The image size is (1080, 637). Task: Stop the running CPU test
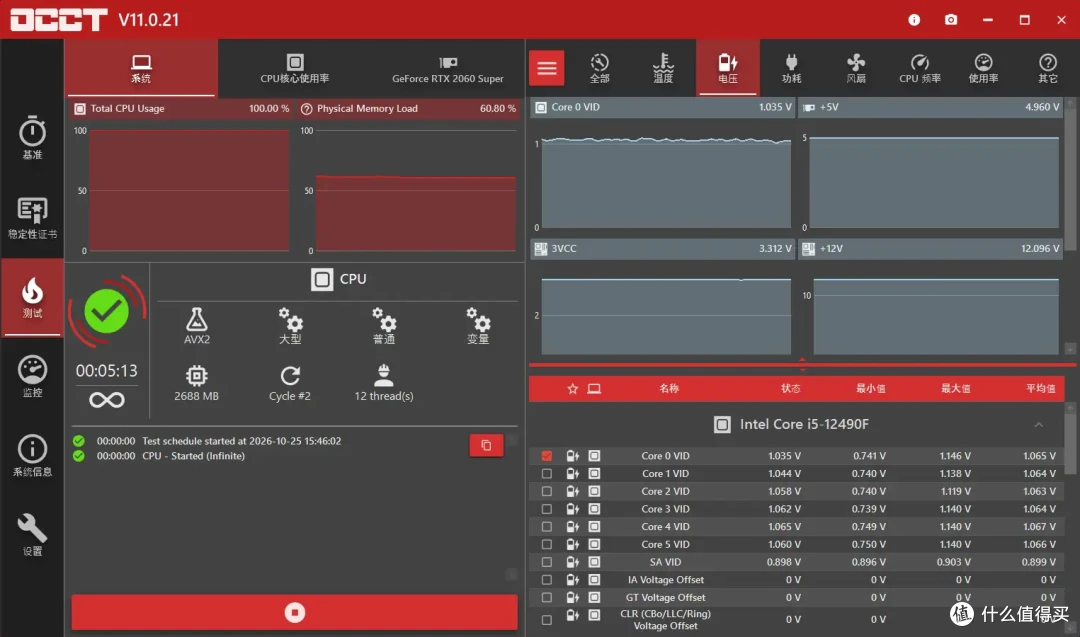(x=295, y=612)
